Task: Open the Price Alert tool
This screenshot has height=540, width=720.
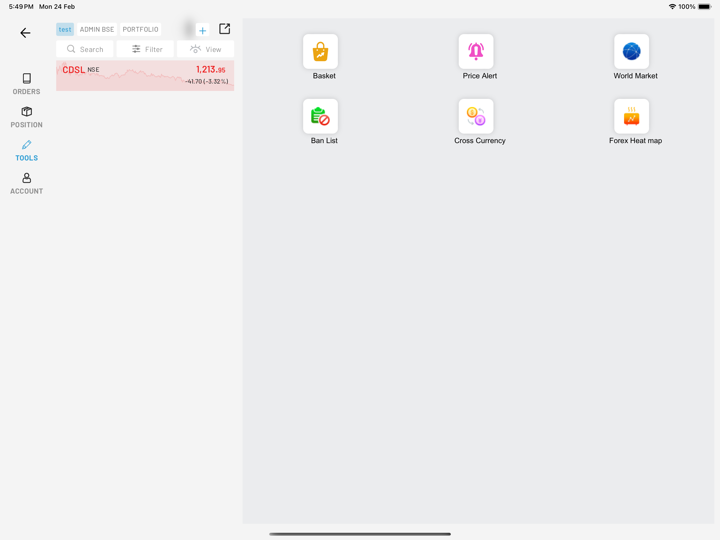Action: click(x=476, y=51)
